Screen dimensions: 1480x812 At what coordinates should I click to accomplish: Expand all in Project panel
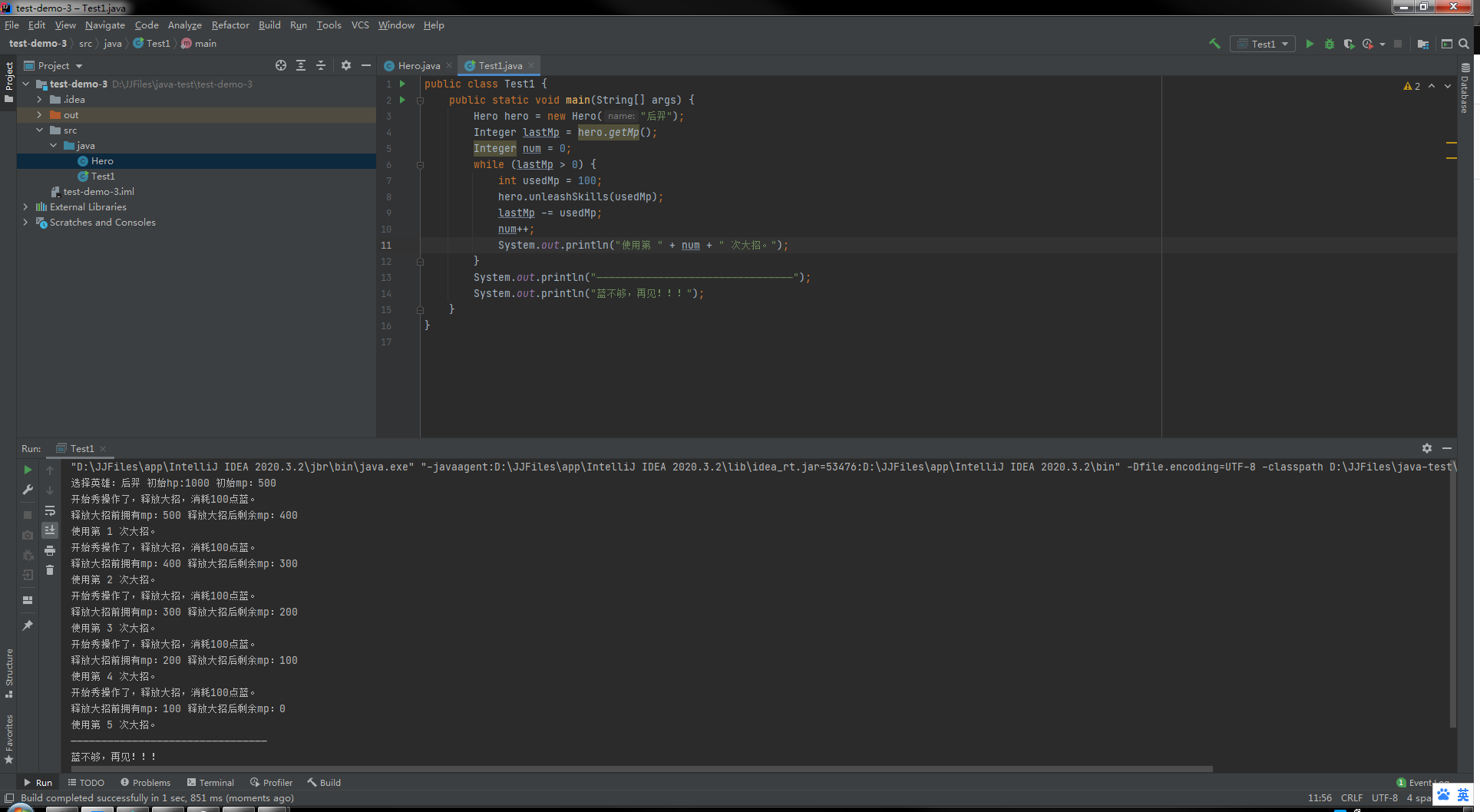point(301,65)
